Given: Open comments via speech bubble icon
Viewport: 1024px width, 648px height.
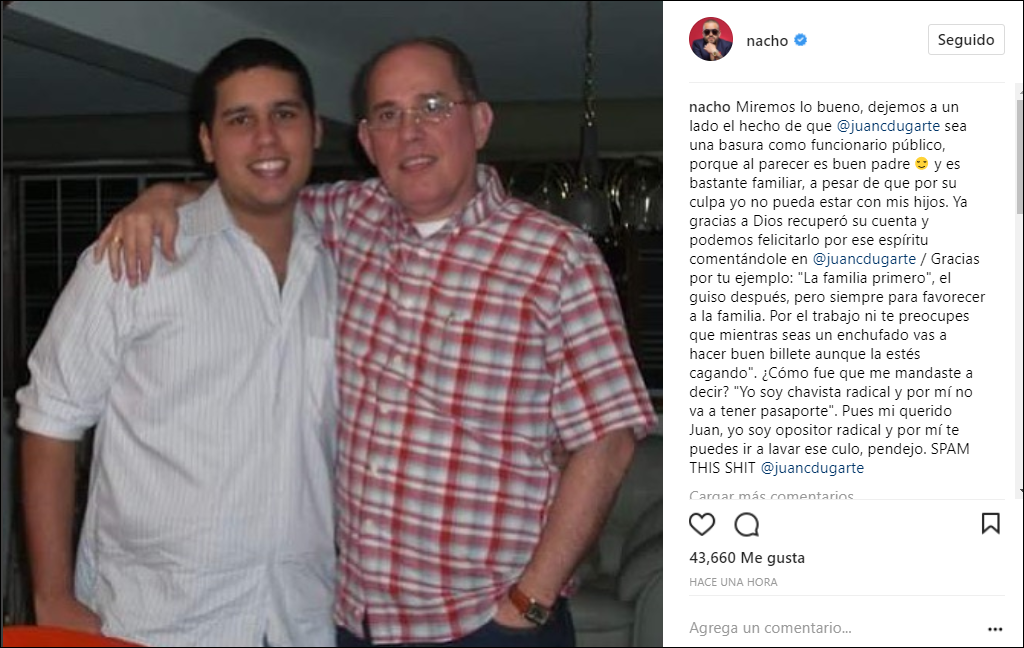Looking at the screenshot, I should 746,524.
